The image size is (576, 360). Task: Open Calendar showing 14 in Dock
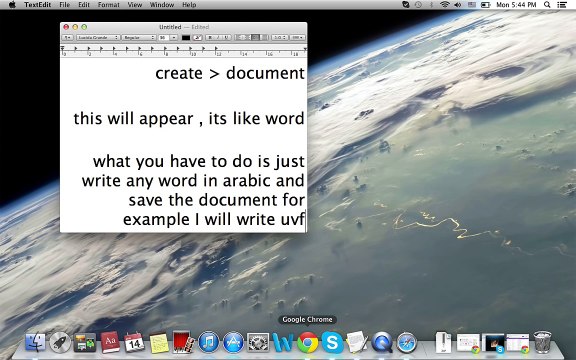pyautogui.click(x=134, y=342)
